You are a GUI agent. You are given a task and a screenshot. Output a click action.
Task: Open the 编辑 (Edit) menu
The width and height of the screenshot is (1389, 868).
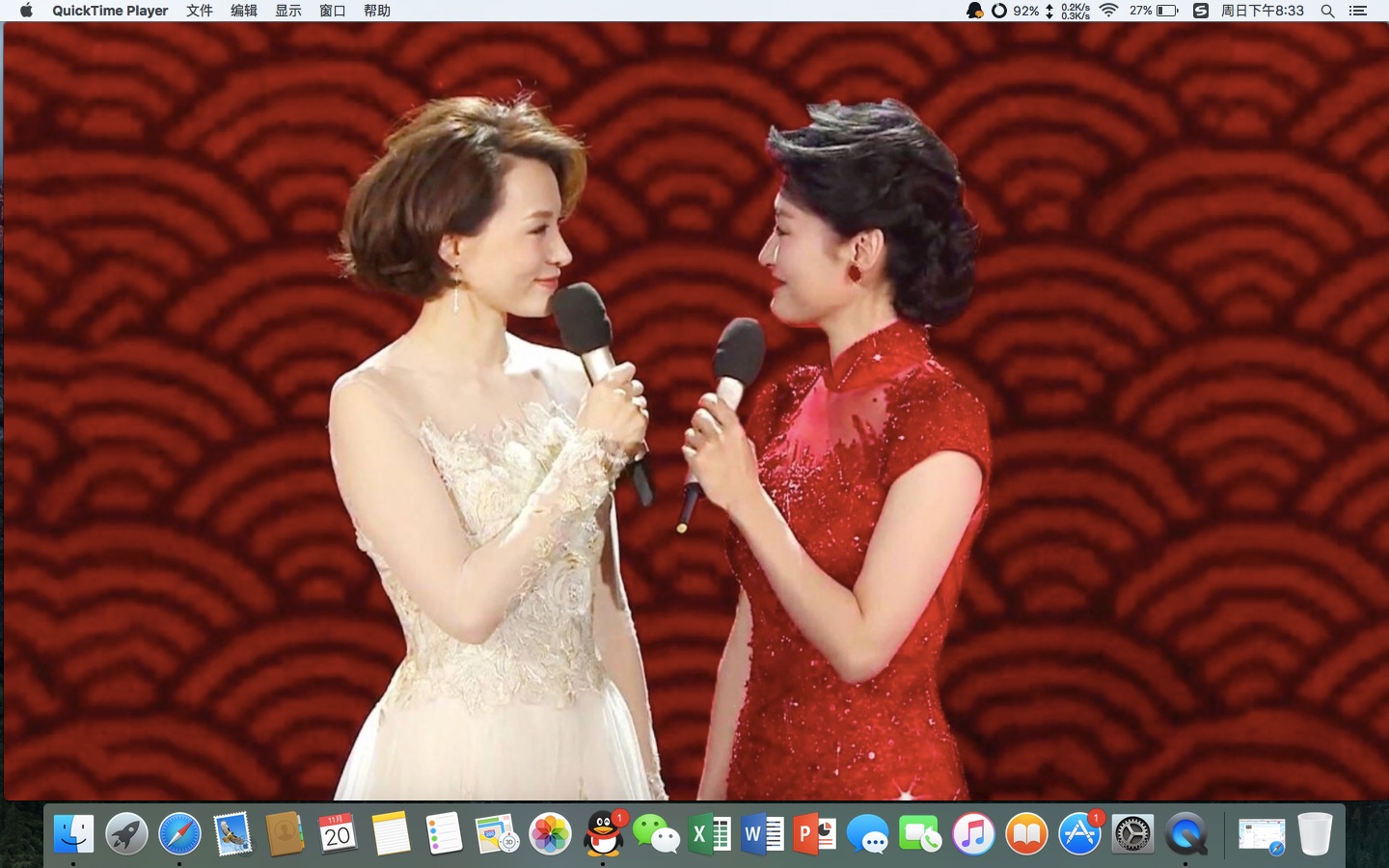(244, 11)
